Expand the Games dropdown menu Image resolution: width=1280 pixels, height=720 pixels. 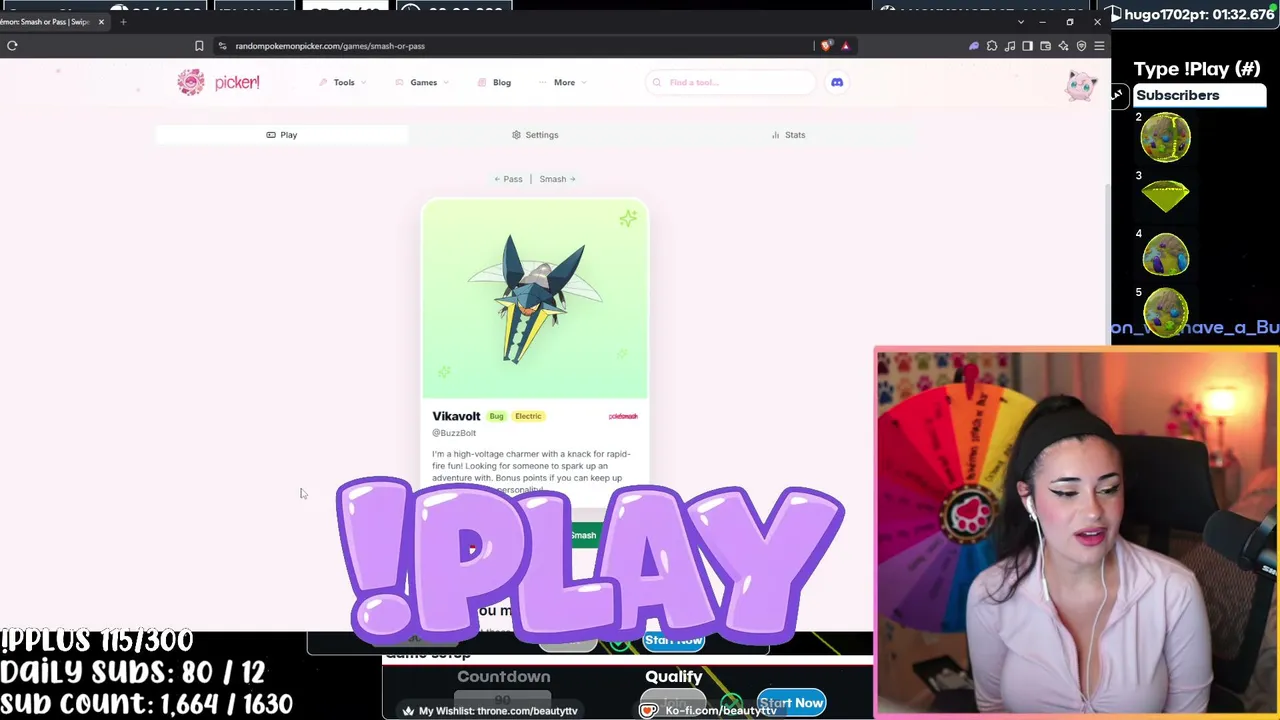(x=422, y=82)
